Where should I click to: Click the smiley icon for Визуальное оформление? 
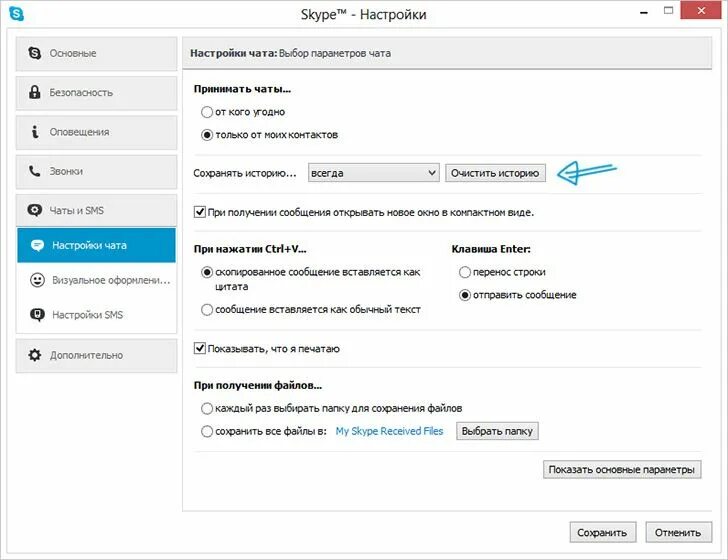pyautogui.click(x=38, y=280)
